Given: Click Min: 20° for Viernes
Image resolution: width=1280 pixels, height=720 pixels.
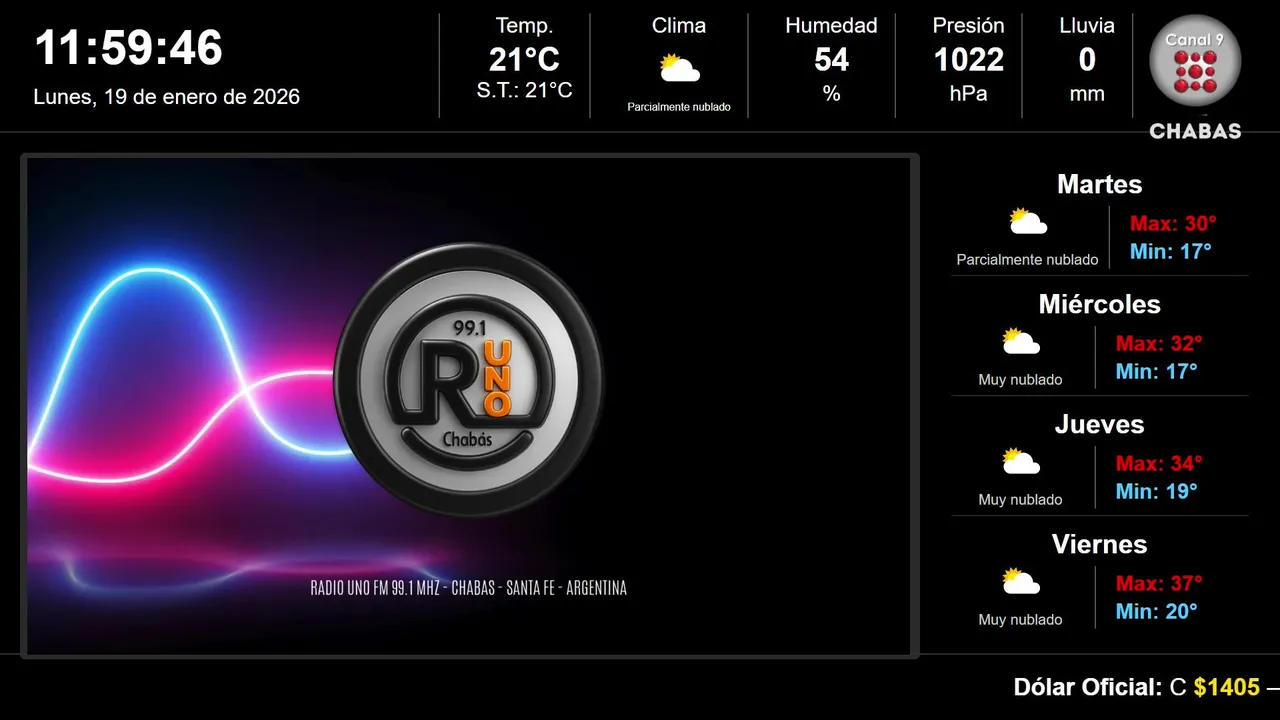Looking at the screenshot, I should [1157, 612].
